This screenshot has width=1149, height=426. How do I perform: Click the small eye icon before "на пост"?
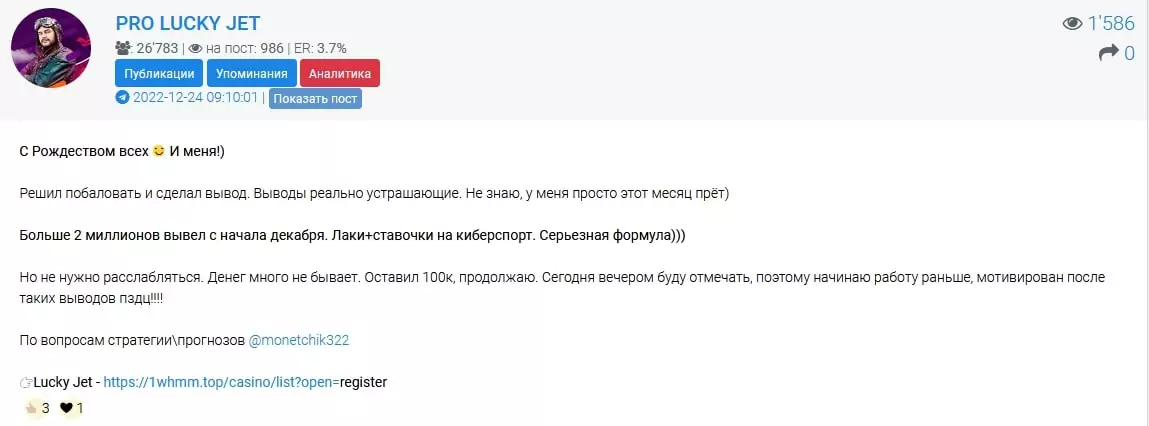pyautogui.click(x=196, y=47)
